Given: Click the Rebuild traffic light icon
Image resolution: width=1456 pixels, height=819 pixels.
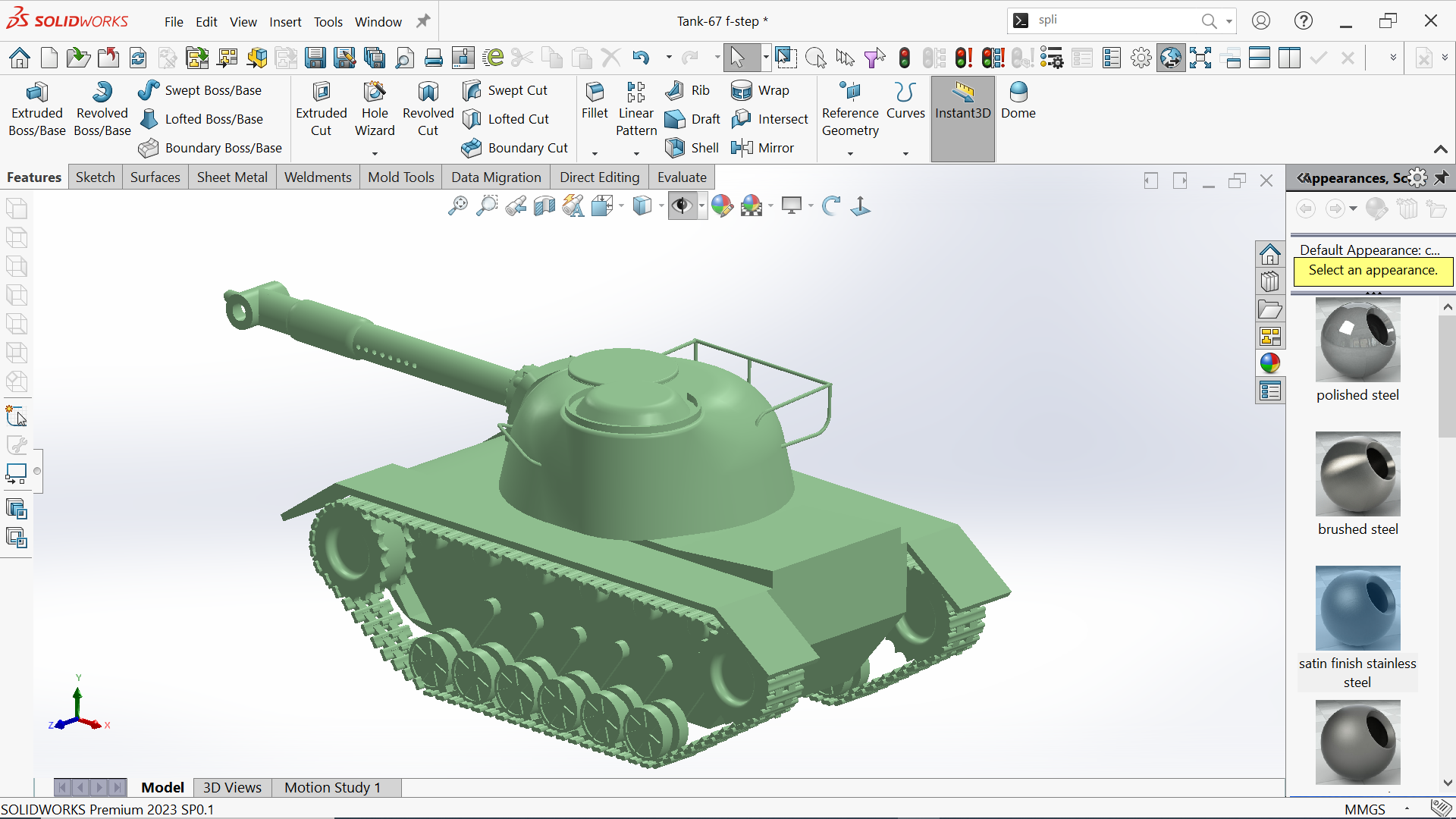Looking at the screenshot, I should click(904, 58).
